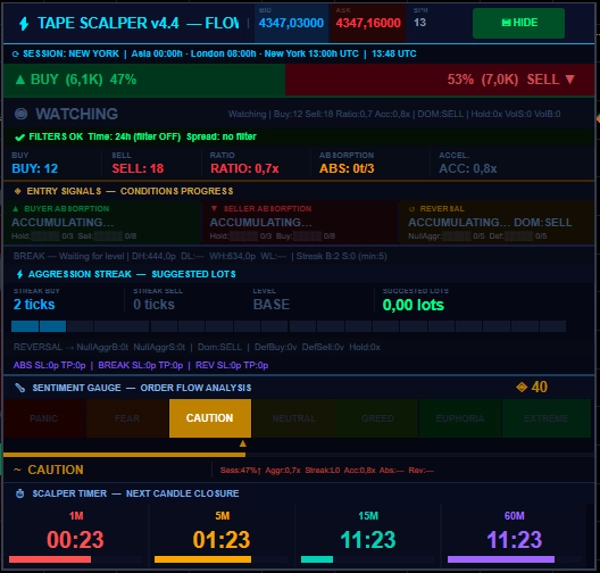Screen dimensions: 600x573
Task: Click the streak sell 0 ticks value
Action: click(x=154, y=304)
